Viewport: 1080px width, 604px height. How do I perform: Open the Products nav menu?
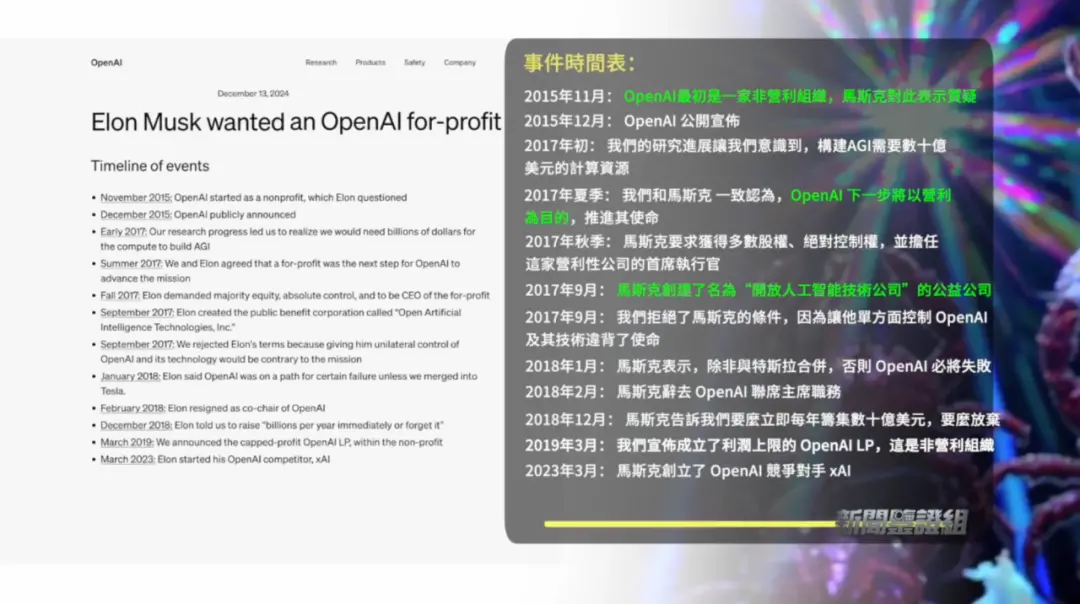coord(371,63)
